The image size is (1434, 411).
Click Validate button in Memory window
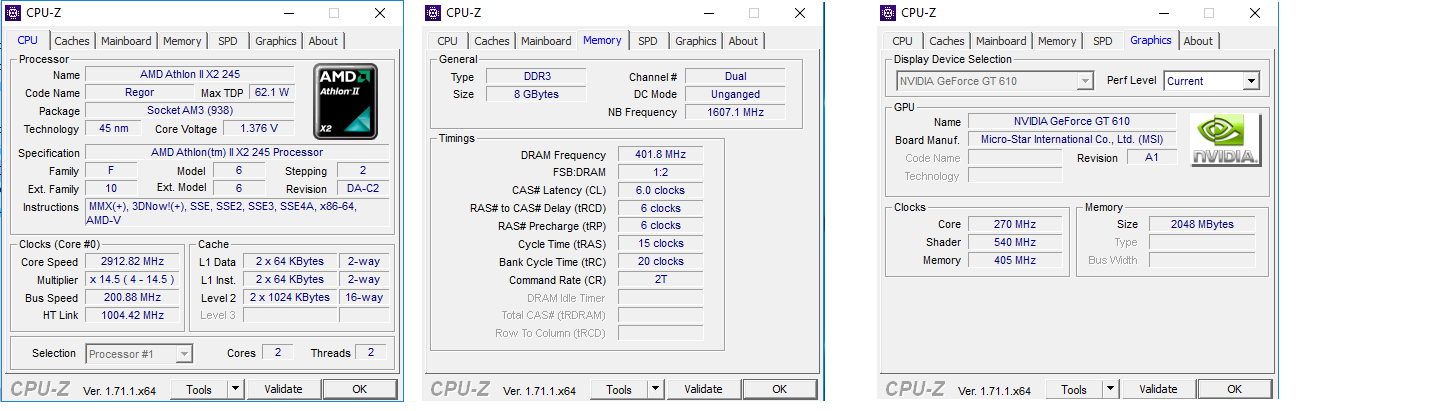[x=703, y=389]
